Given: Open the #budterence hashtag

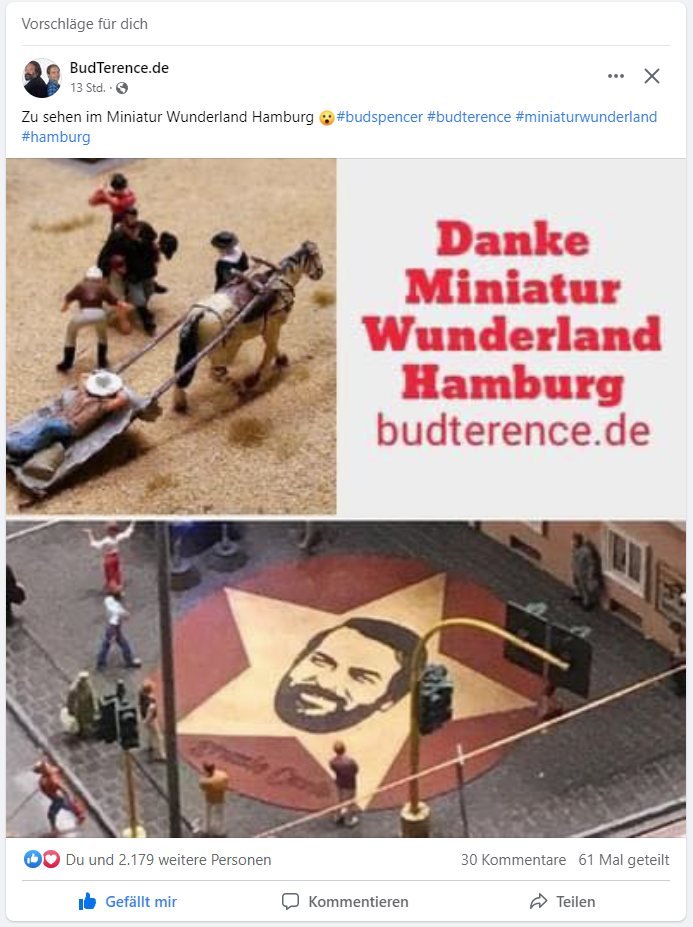Looking at the screenshot, I should click(469, 117).
